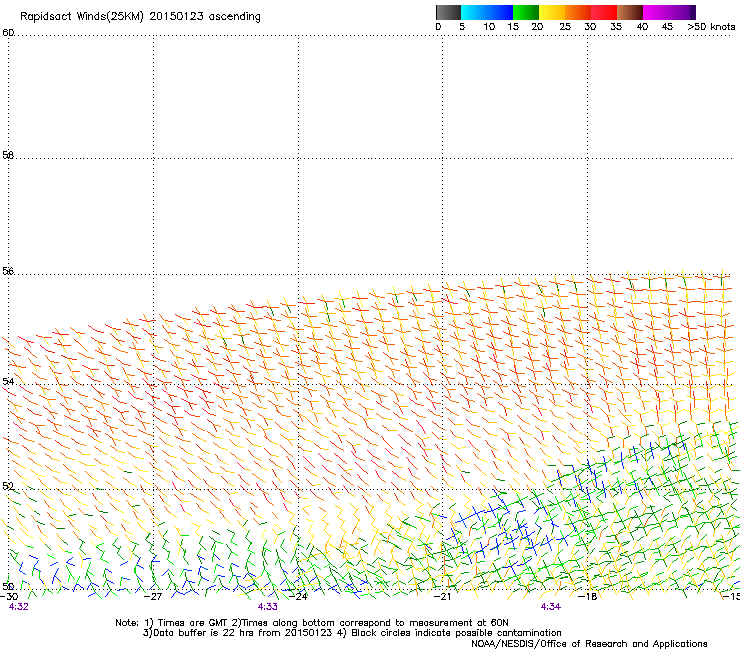Image resolution: width=740 pixels, height=650 pixels.
Task: Click the gray 0-5 knots color segment
Action: pyautogui.click(x=448, y=12)
